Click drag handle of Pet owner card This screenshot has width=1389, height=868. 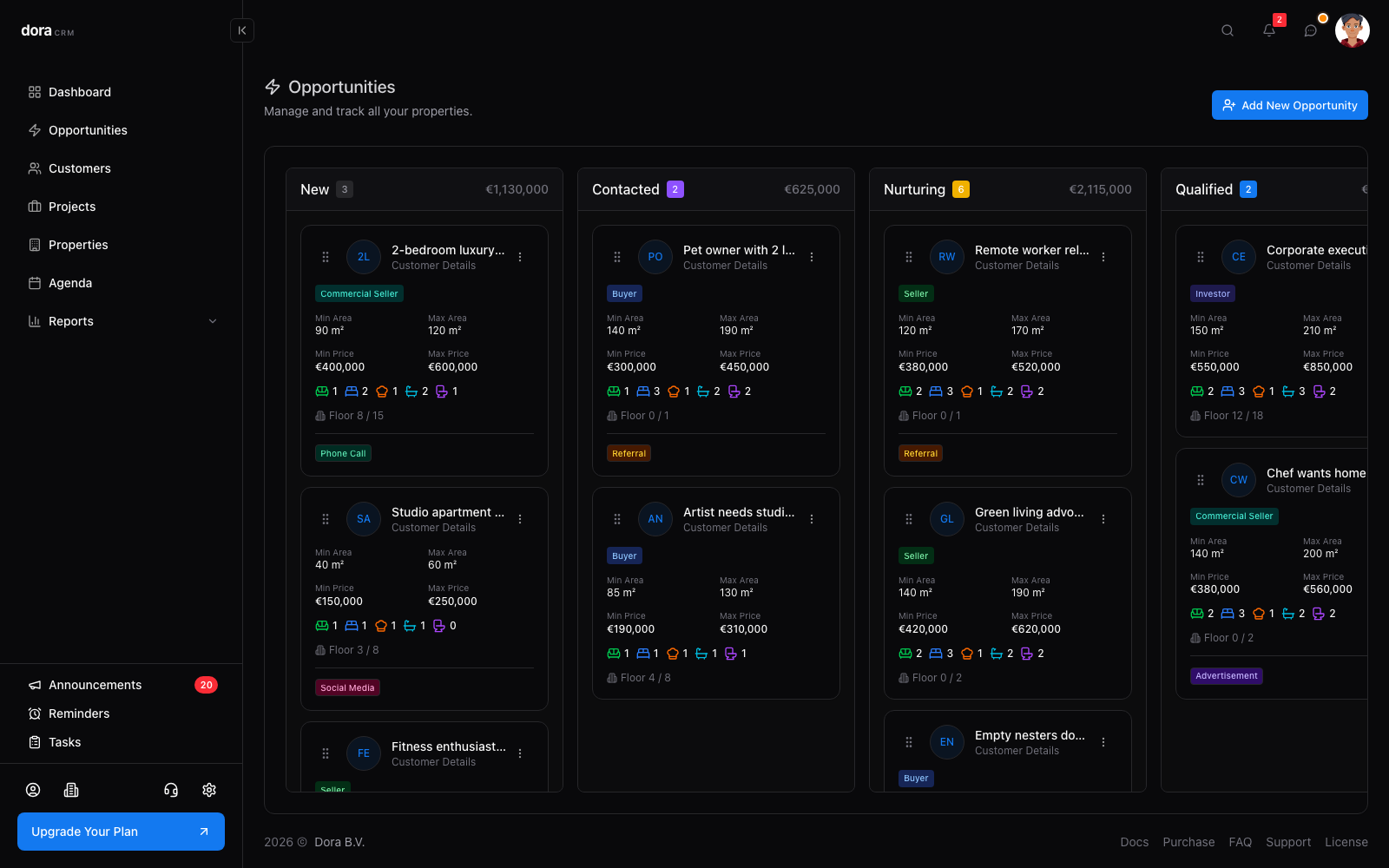click(x=617, y=257)
